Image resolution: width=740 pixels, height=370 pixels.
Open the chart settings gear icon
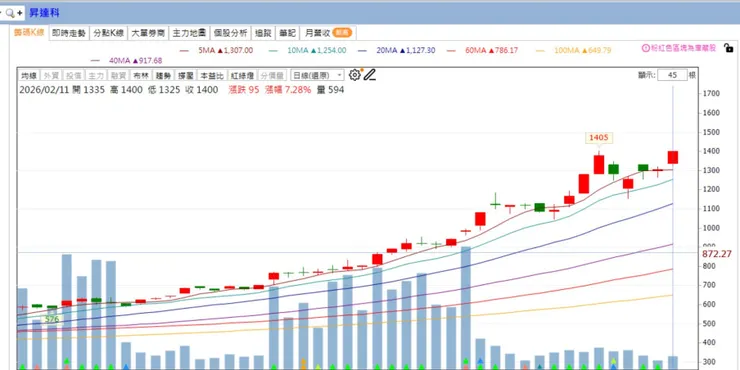[x=354, y=75]
